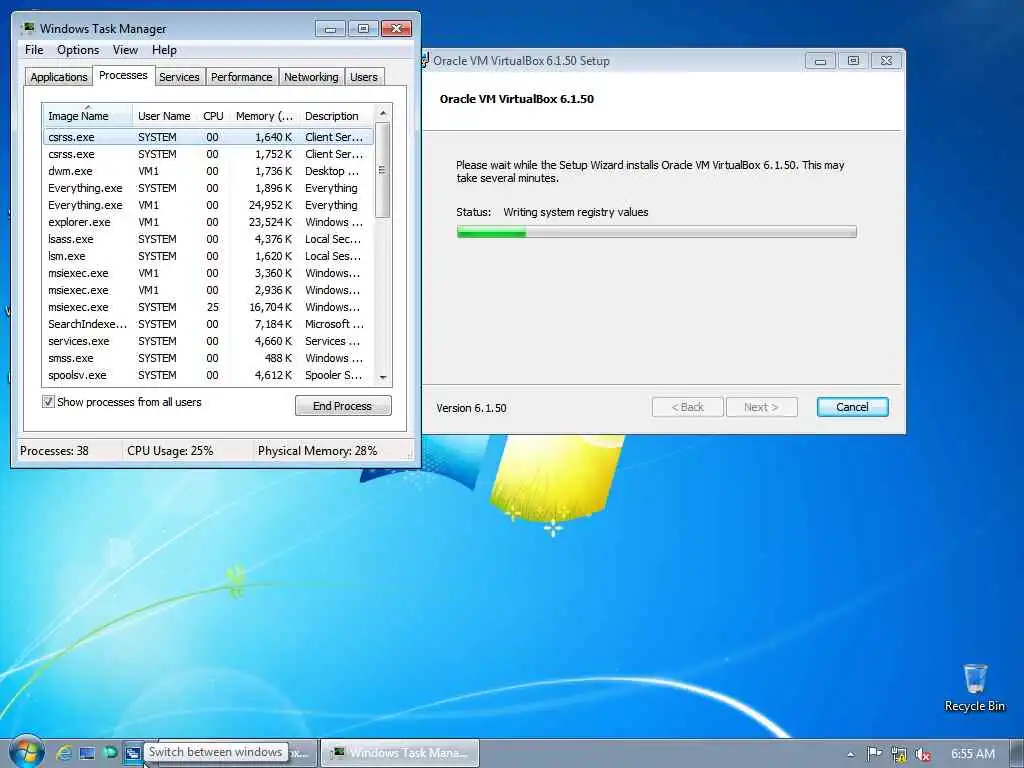
Task: Click the CPU Usage: 25% status entry
Action: [170, 451]
